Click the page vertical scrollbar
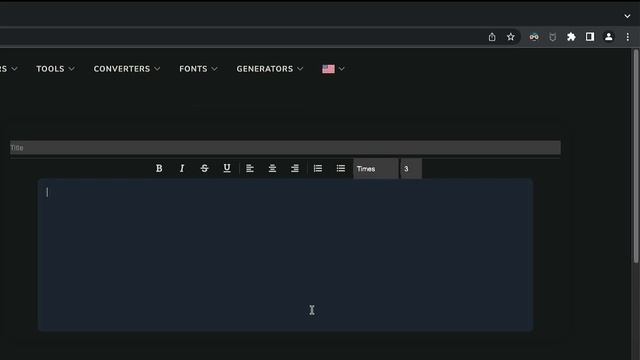This screenshot has height=360, width=640. (636, 156)
